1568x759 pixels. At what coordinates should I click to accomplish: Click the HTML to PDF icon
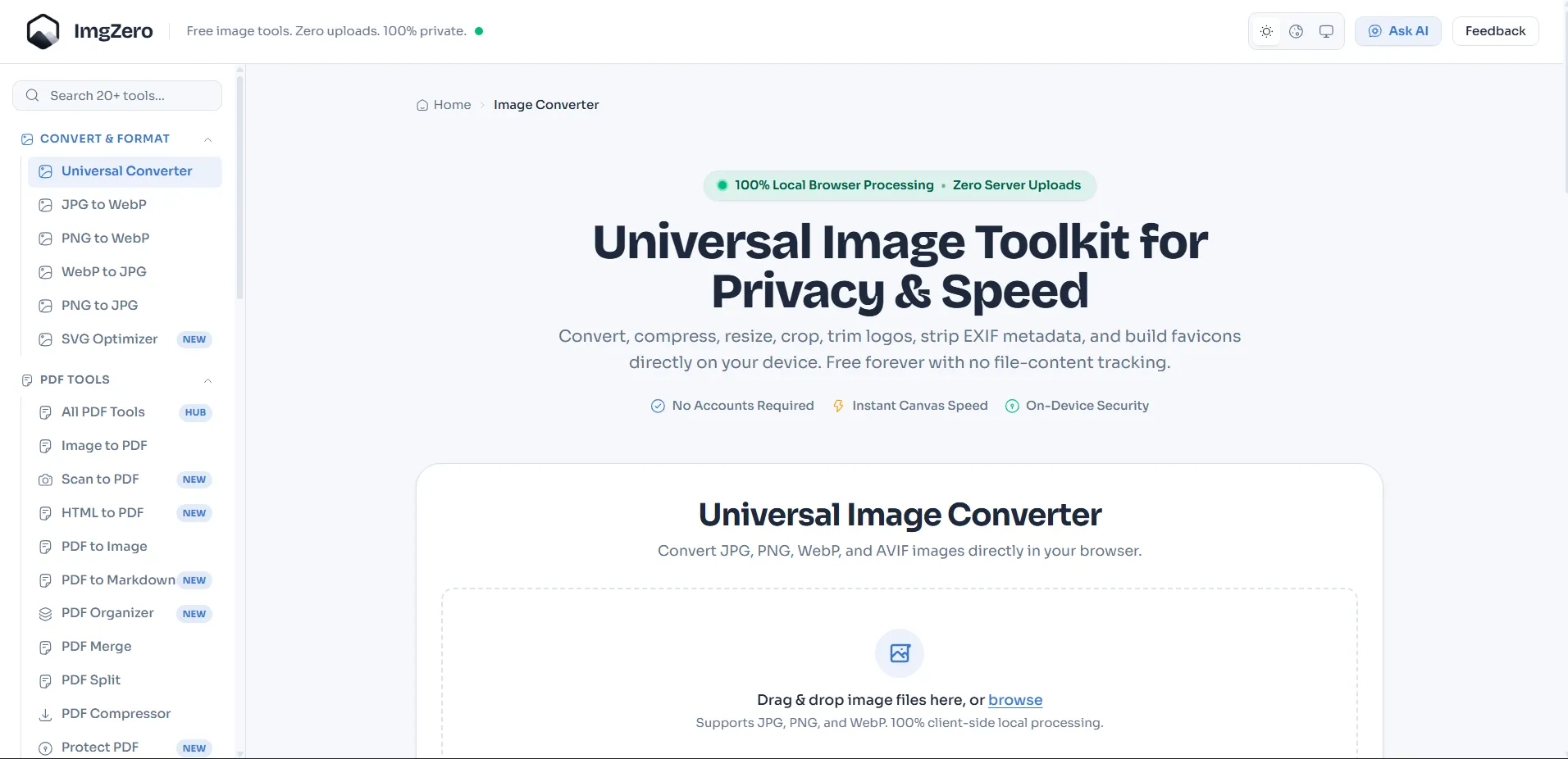click(x=46, y=513)
